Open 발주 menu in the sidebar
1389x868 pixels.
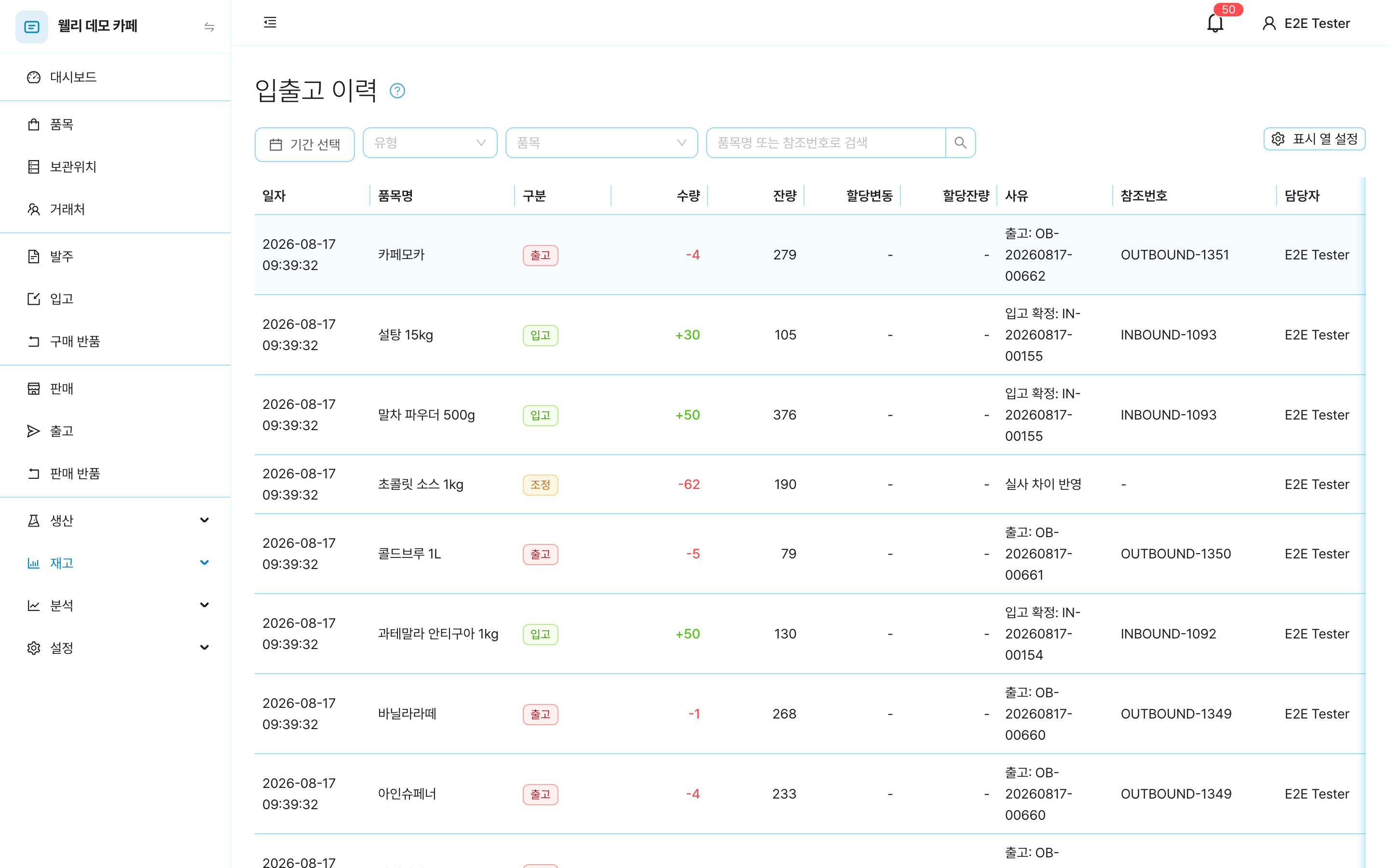coord(115,257)
